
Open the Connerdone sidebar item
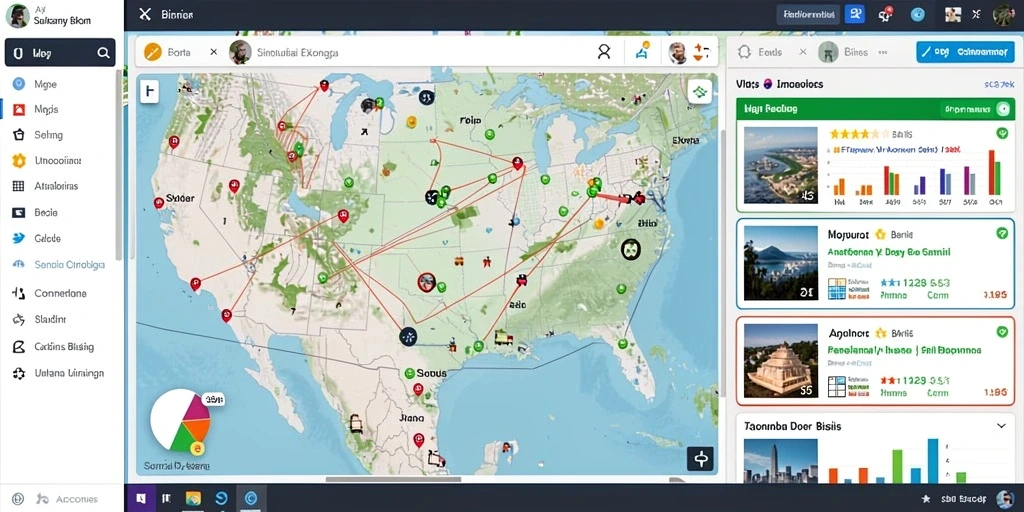pyautogui.click(x=50, y=293)
